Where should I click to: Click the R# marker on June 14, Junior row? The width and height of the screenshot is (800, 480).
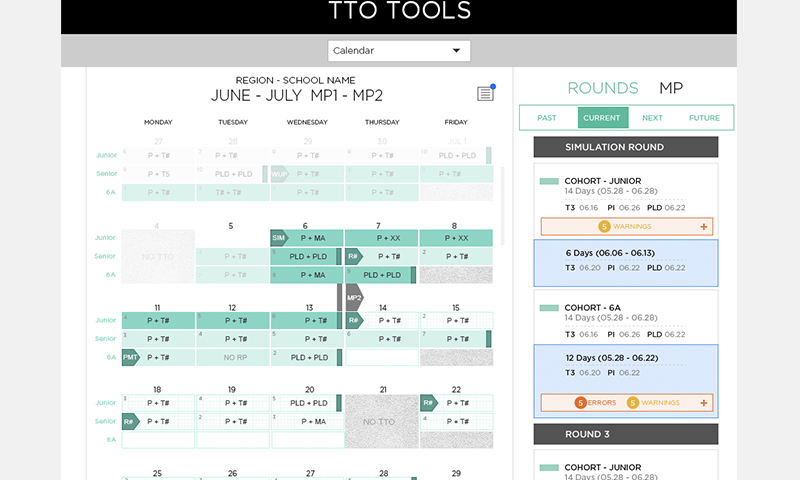354,320
